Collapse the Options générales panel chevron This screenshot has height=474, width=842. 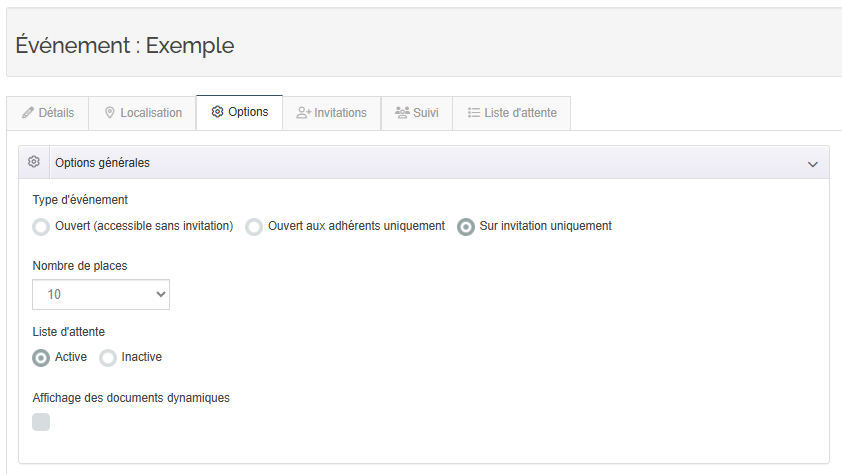[812, 163]
